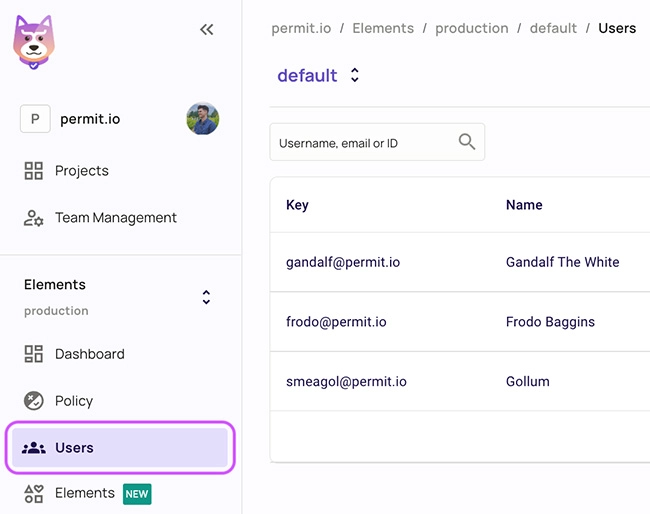Screen dimensions: 650x514
Task: Collapse the sidebar with double chevron icon
Action: coord(206,29)
